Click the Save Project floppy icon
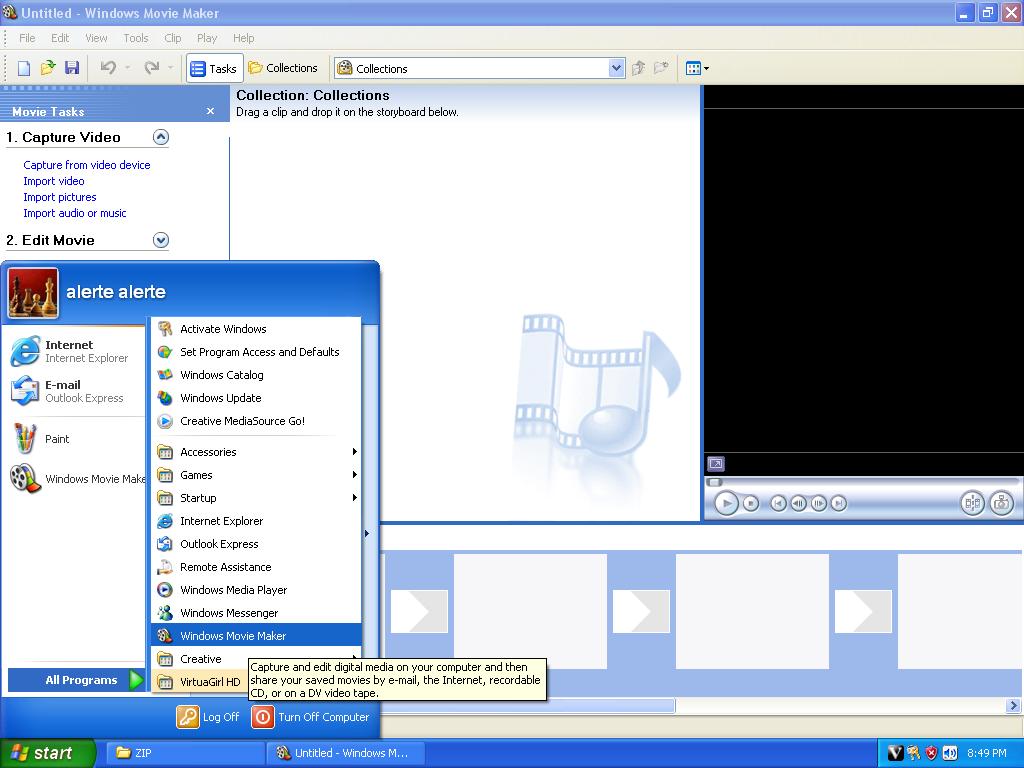The image size is (1024, 768). [x=72, y=68]
